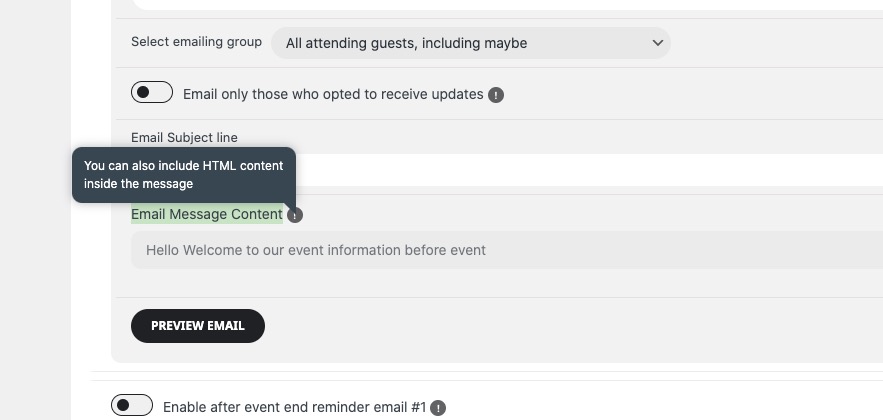
Task: Click the Select emailing group label
Action: [x=197, y=42]
